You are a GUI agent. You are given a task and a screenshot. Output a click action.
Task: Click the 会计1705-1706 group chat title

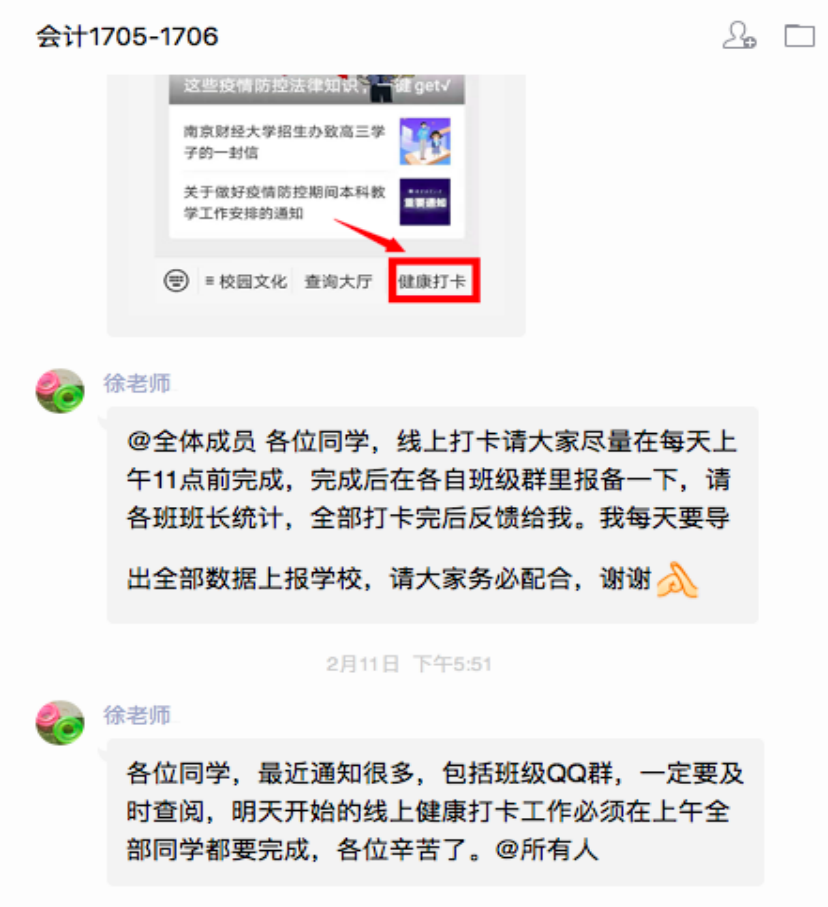point(127,36)
